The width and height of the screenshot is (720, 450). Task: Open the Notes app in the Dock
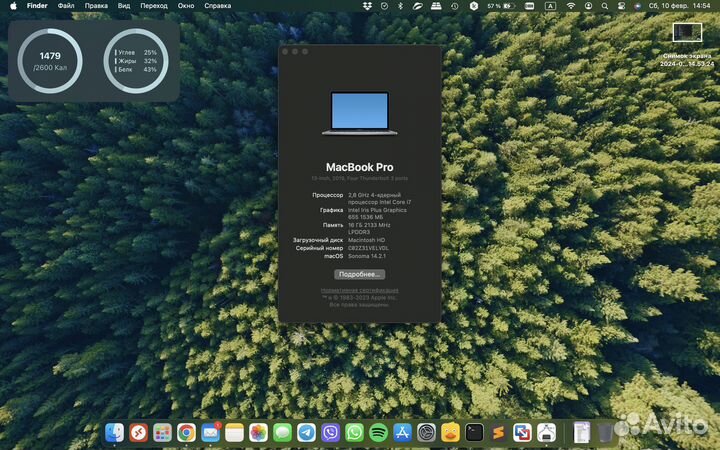click(234, 433)
